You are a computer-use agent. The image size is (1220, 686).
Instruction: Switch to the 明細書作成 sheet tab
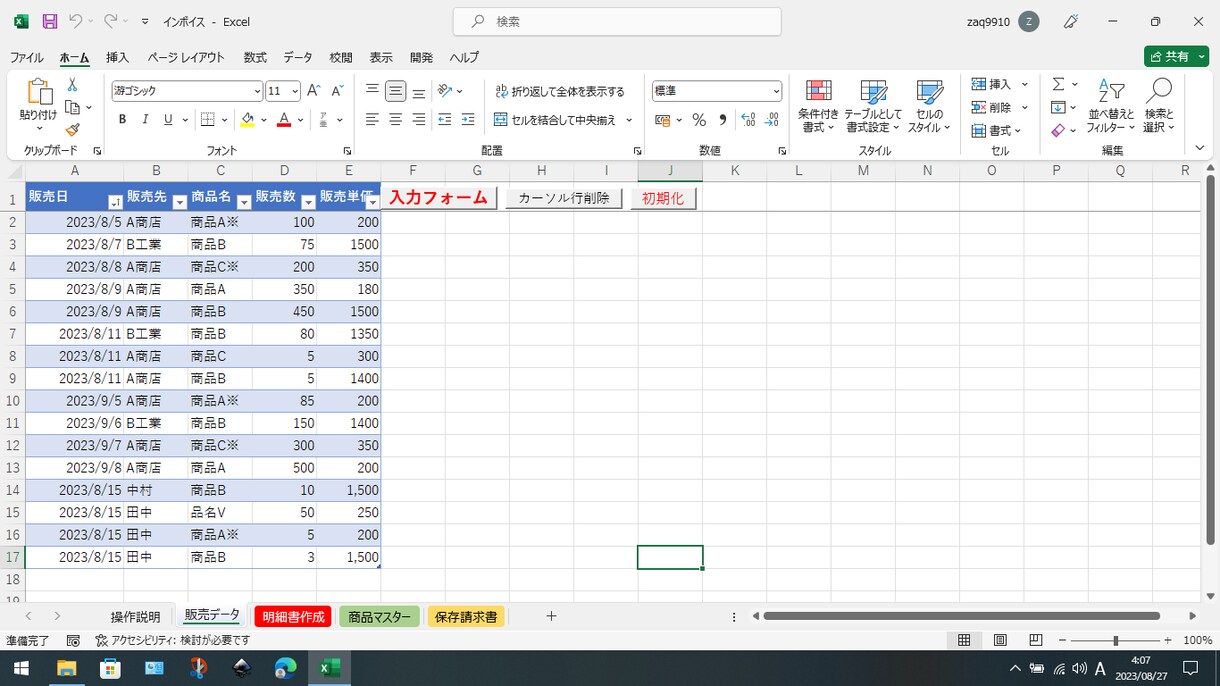294,617
